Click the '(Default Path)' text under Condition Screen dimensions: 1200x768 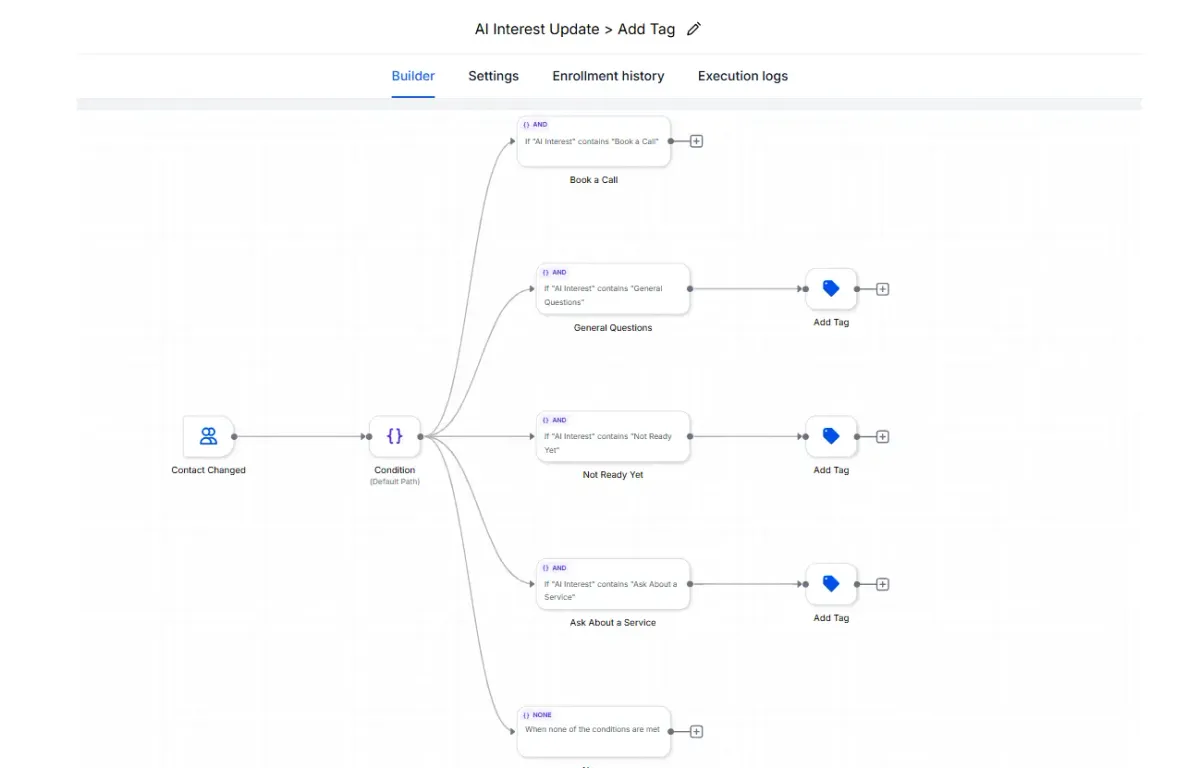(394, 482)
